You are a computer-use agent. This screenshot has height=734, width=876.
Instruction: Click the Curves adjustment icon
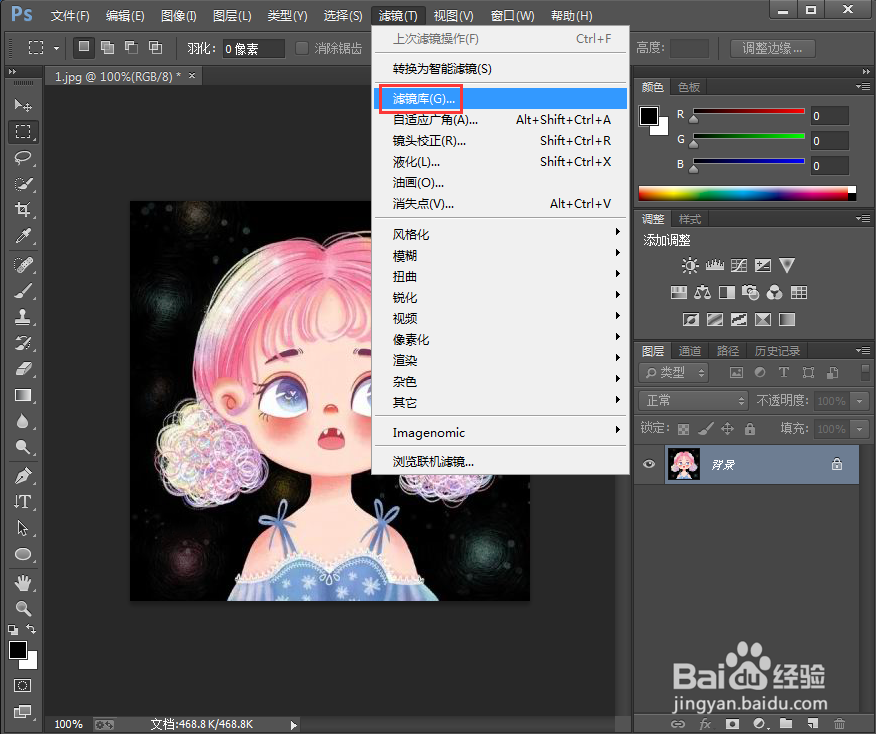click(x=739, y=265)
